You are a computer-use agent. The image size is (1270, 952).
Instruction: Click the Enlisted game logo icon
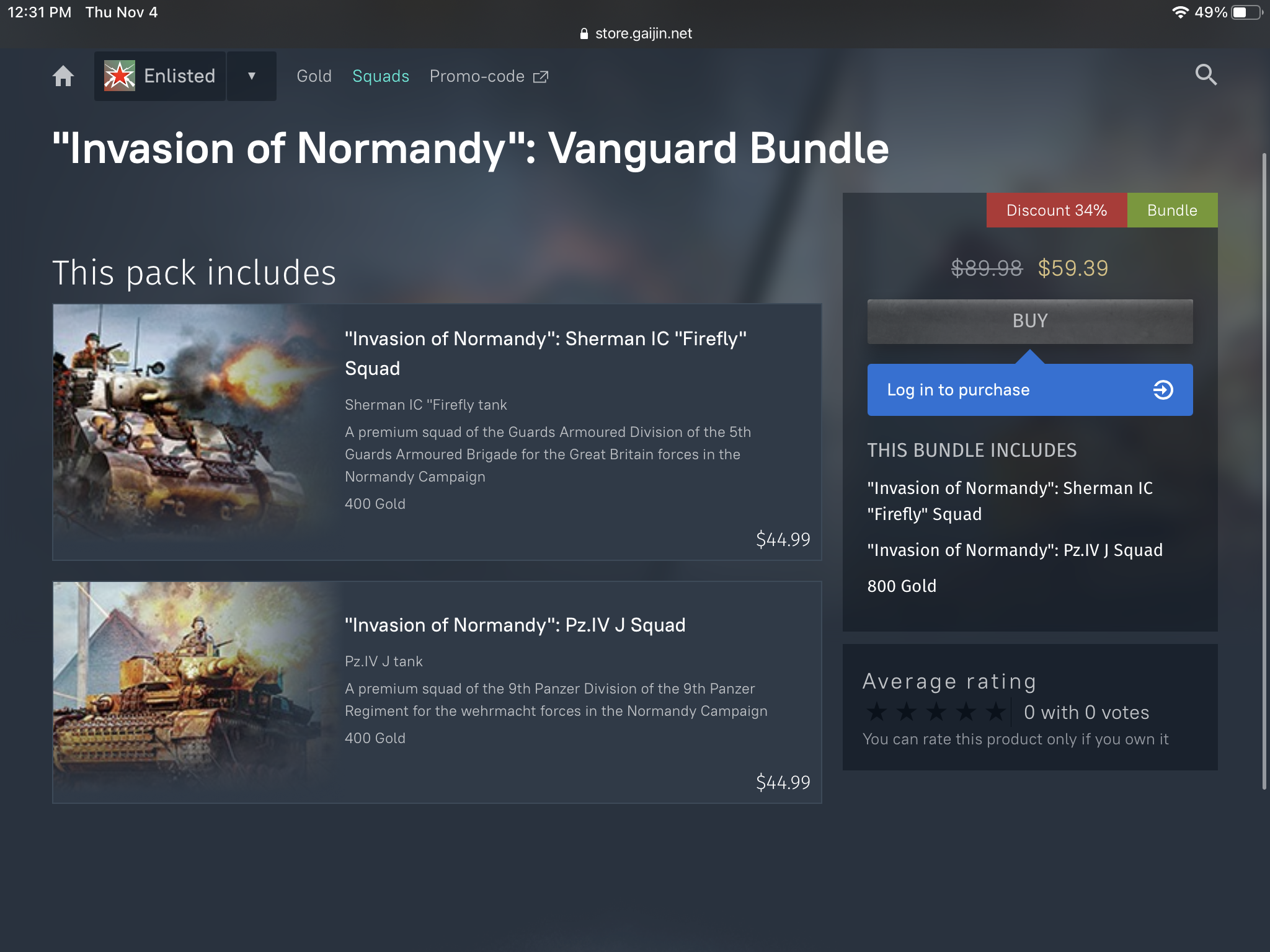(x=119, y=76)
